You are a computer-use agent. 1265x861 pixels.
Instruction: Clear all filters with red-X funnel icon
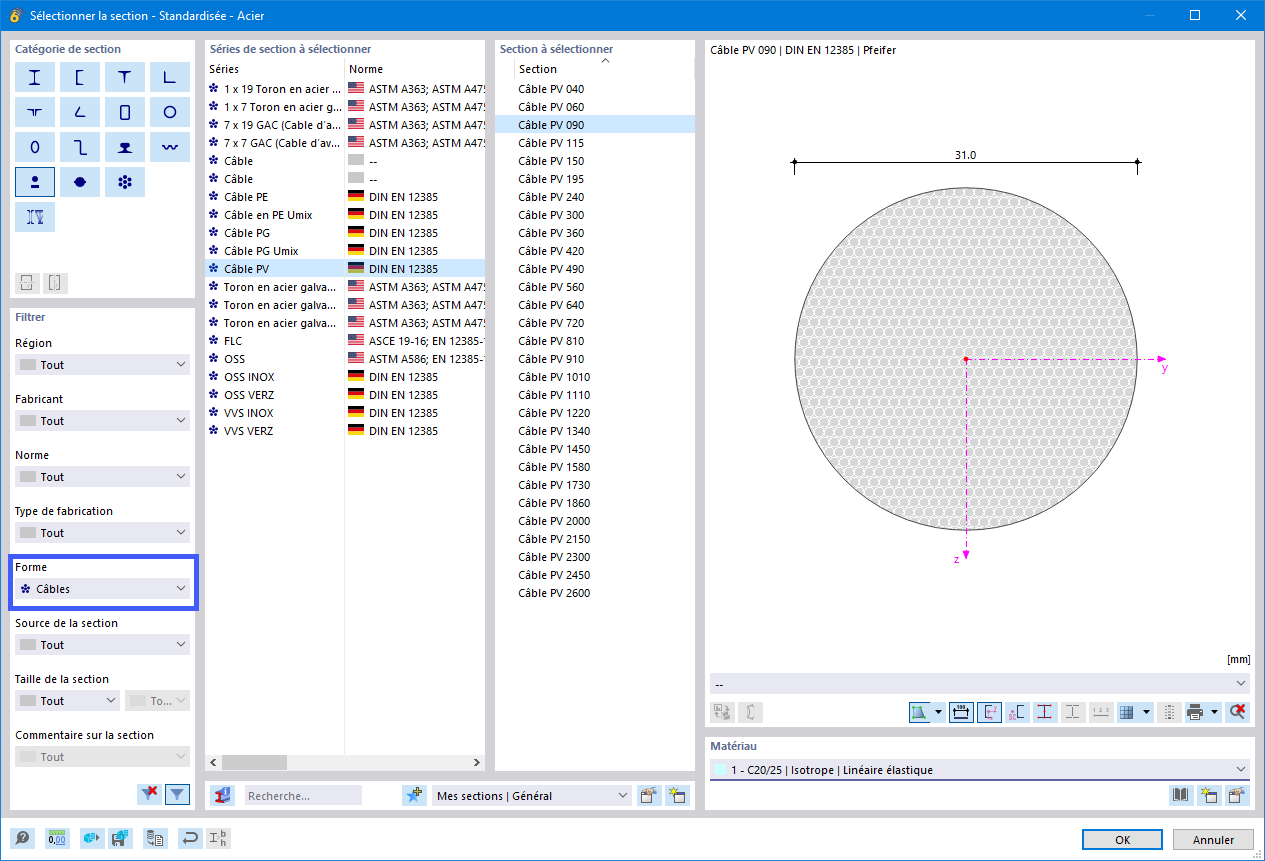click(x=150, y=794)
